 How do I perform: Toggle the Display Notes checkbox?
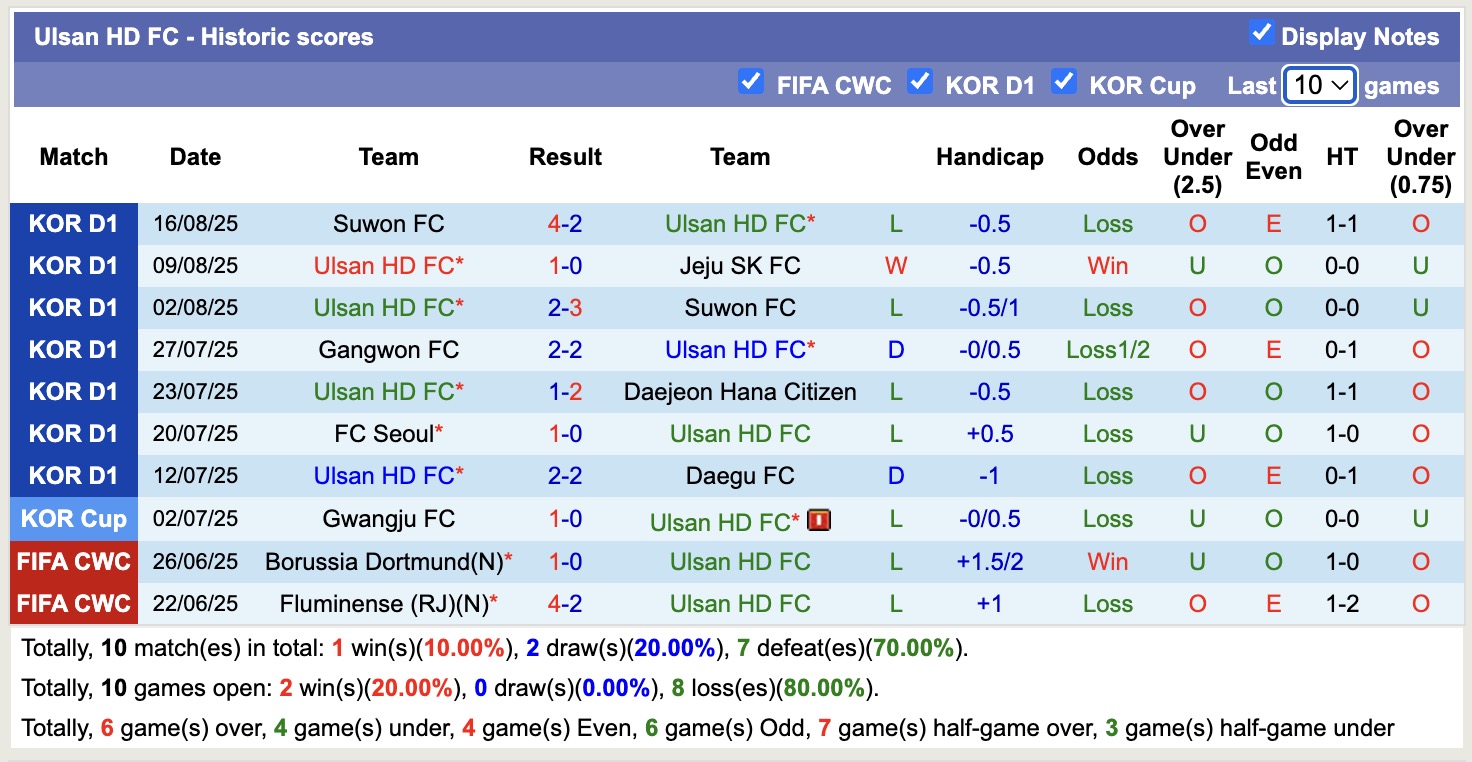click(x=1261, y=33)
